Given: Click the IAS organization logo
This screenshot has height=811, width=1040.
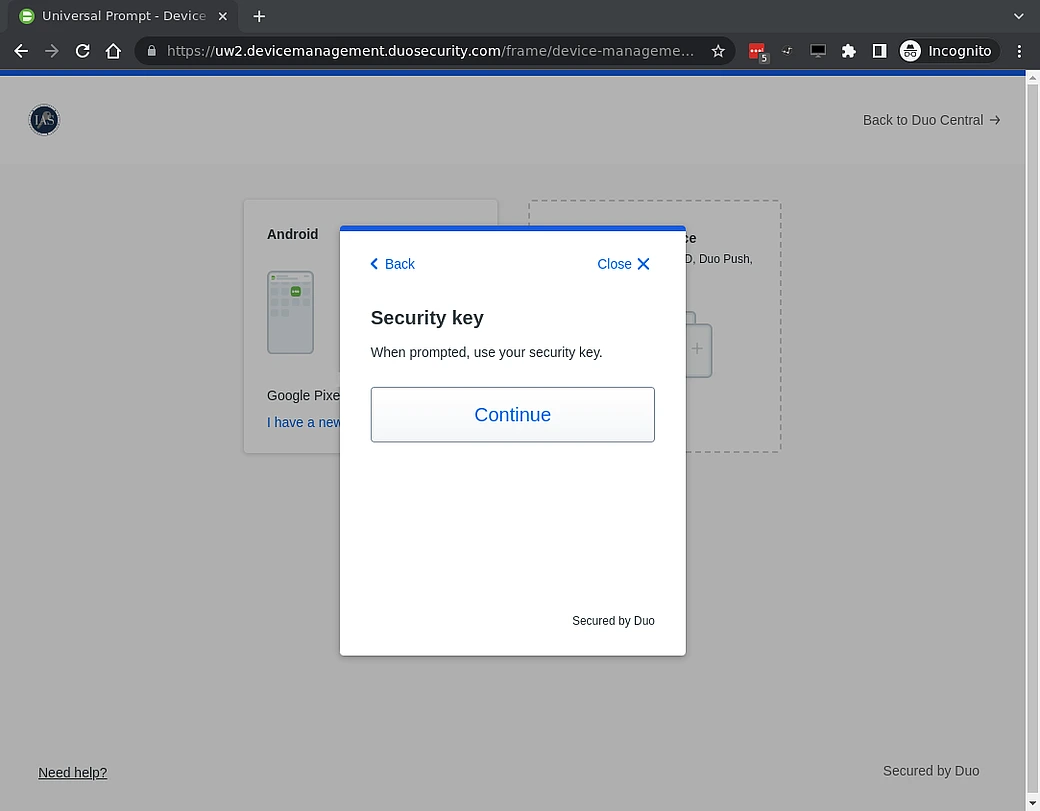Looking at the screenshot, I should [44, 120].
